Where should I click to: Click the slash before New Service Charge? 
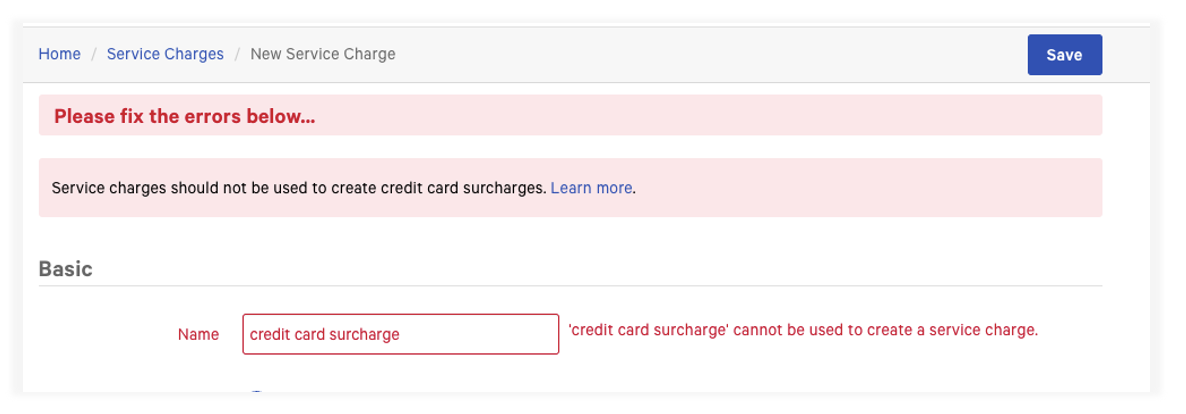[x=237, y=54]
